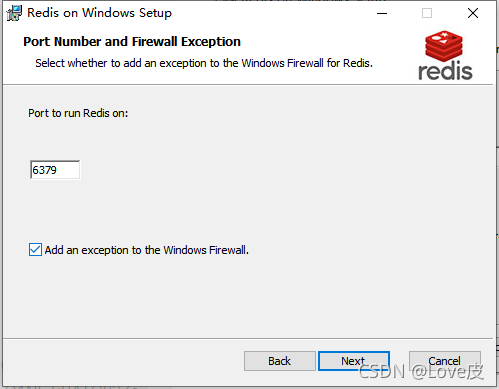499x389 pixels.
Task: Click the 'Add an exception to the Windows Firewall' label
Action: (x=147, y=250)
